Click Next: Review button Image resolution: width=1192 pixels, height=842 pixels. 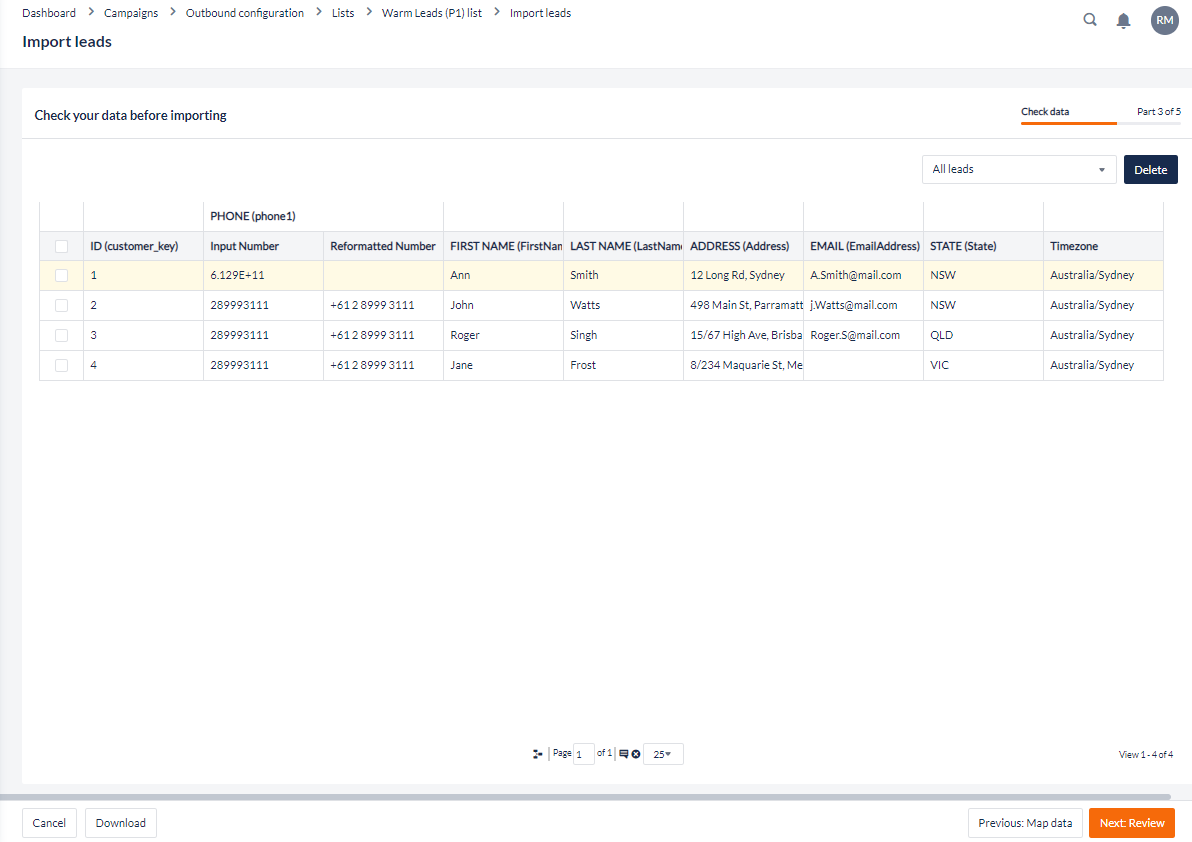[x=1131, y=823]
